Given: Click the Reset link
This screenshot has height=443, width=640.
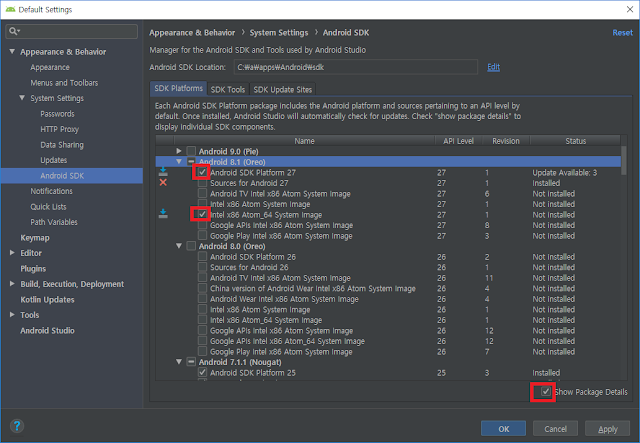Looking at the screenshot, I should pos(622,33).
